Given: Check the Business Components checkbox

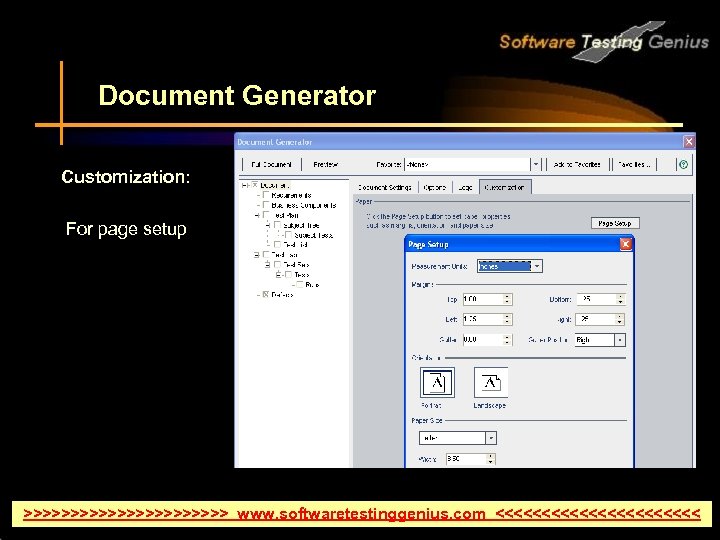Looking at the screenshot, I should (265, 205).
